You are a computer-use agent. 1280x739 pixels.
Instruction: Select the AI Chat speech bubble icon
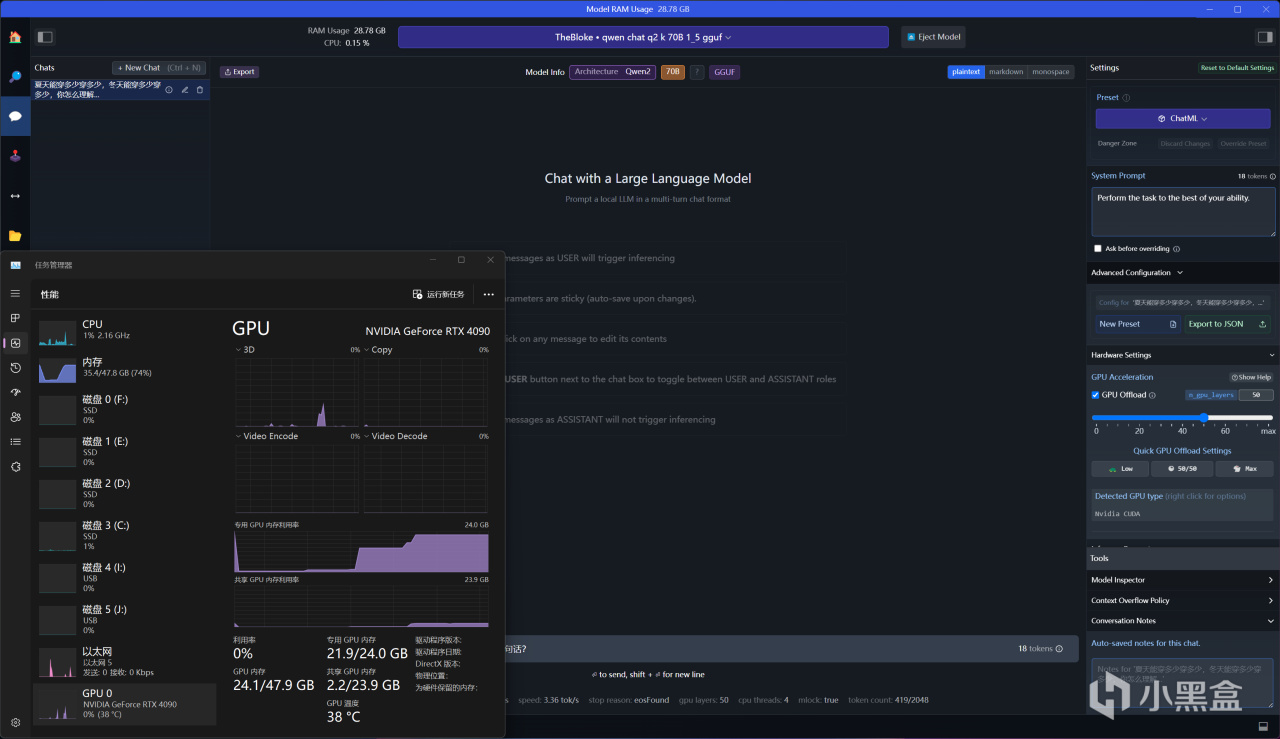point(15,116)
